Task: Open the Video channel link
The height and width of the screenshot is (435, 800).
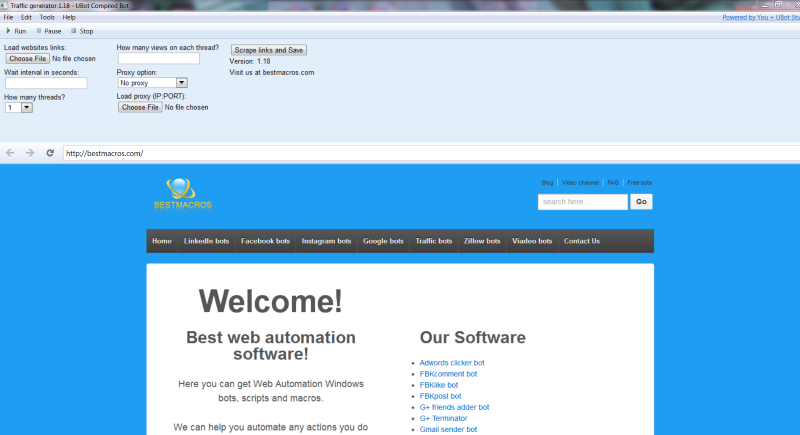Action: pyautogui.click(x=580, y=183)
